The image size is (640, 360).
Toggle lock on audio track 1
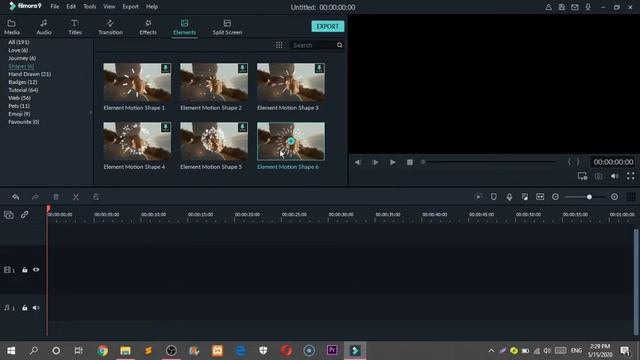pos(24,308)
